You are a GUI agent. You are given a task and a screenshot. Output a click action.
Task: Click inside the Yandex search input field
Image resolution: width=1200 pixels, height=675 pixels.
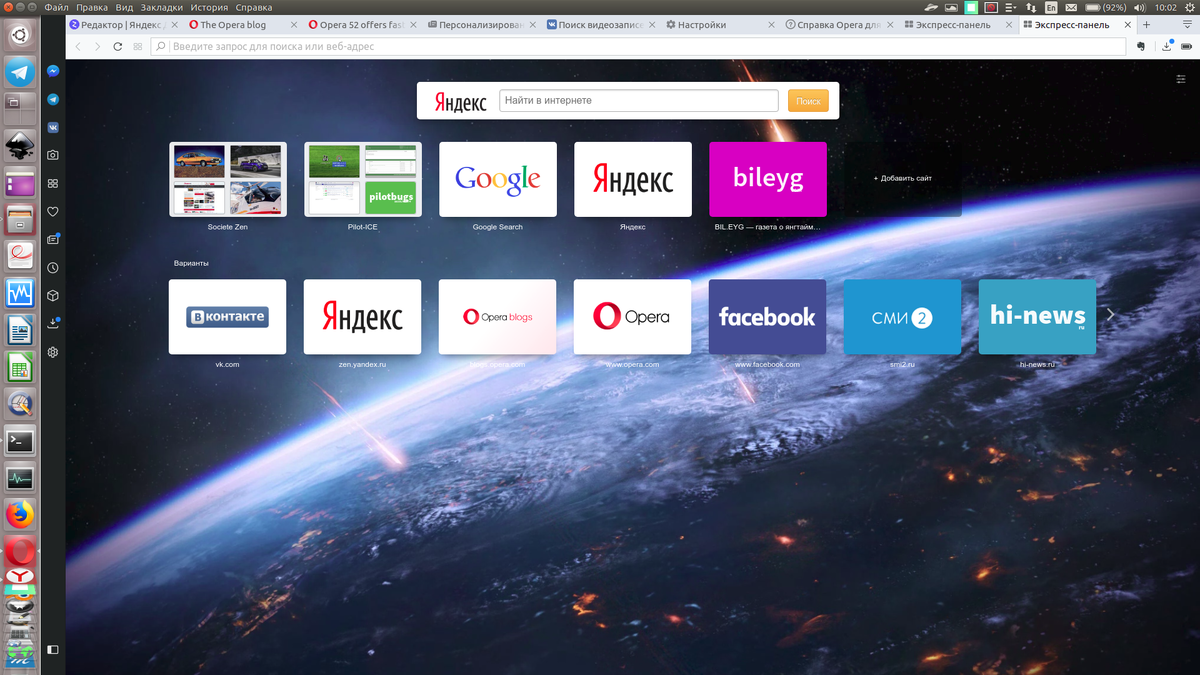coord(640,100)
